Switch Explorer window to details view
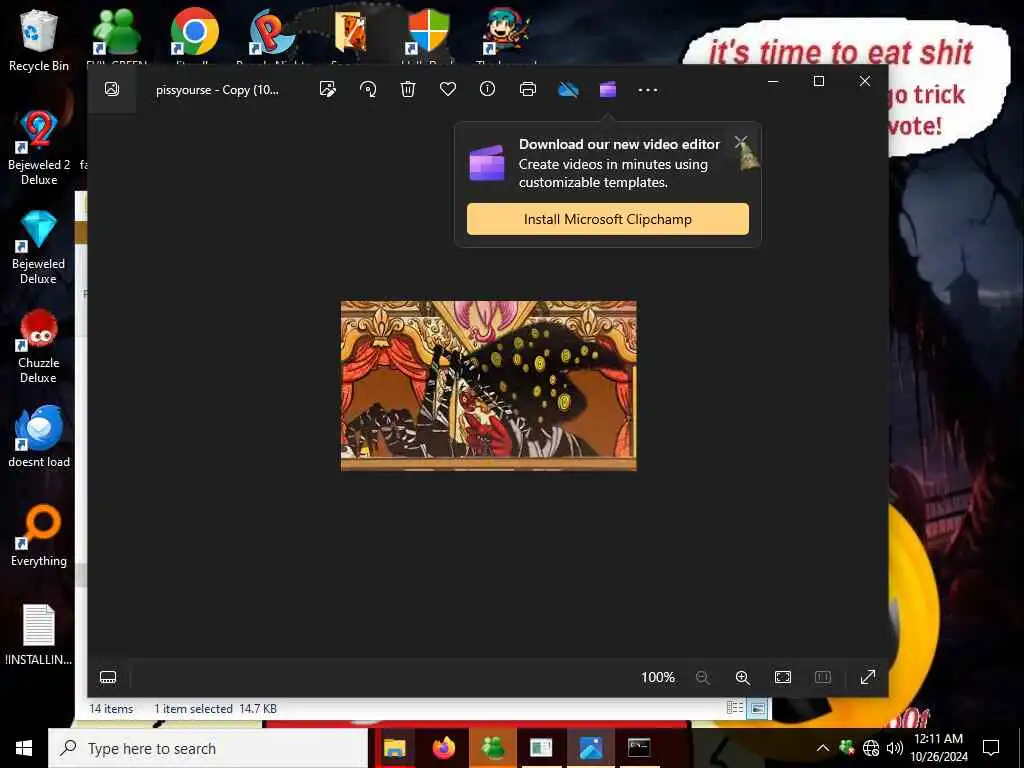Image resolution: width=1024 pixels, height=768 pixels. 735,708
